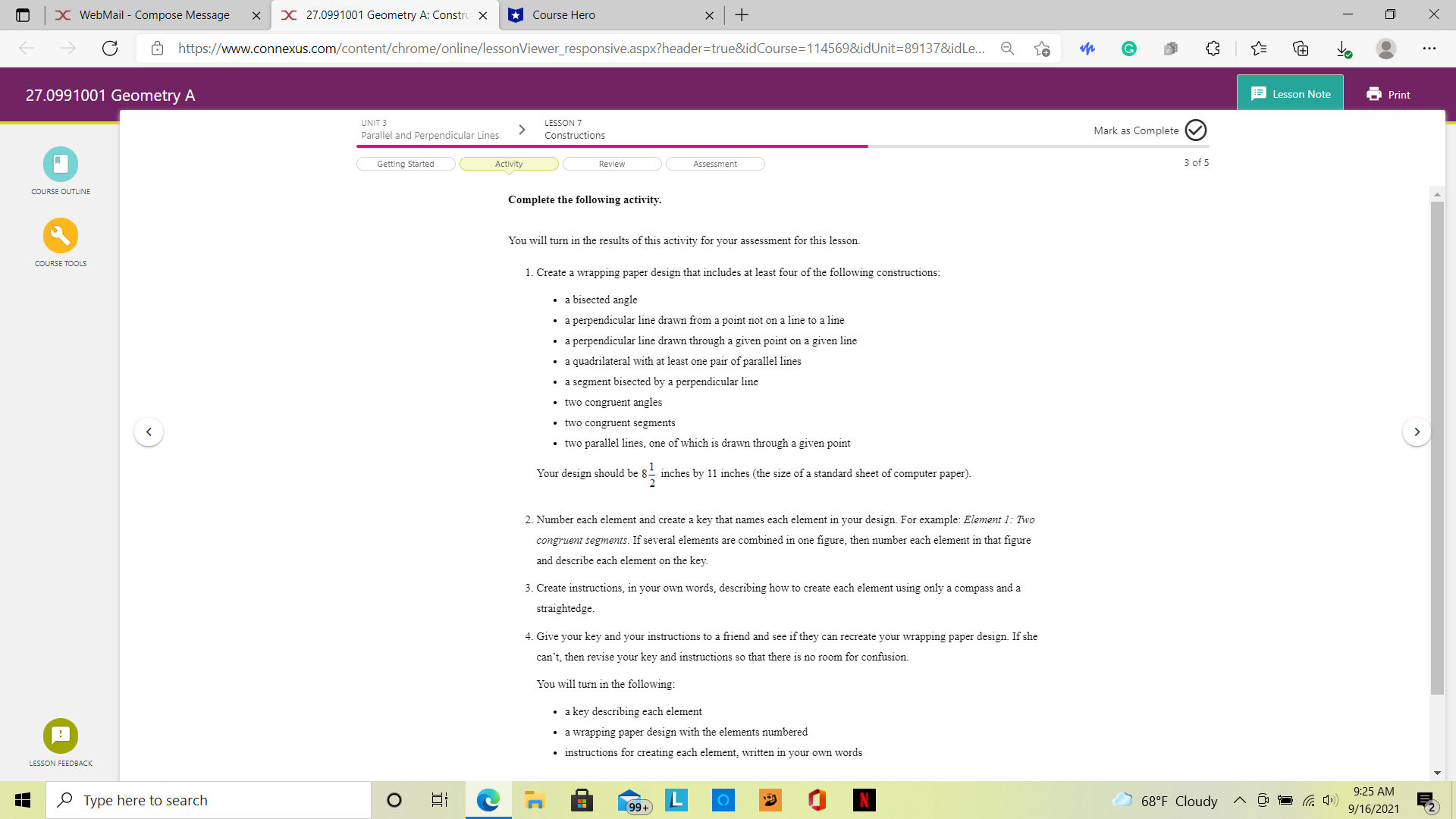Image resolution: width=1456 pixels, height=819 pixels.
Task: Open the Grammarly extension icon
Action: click(x=1129, y=48)
